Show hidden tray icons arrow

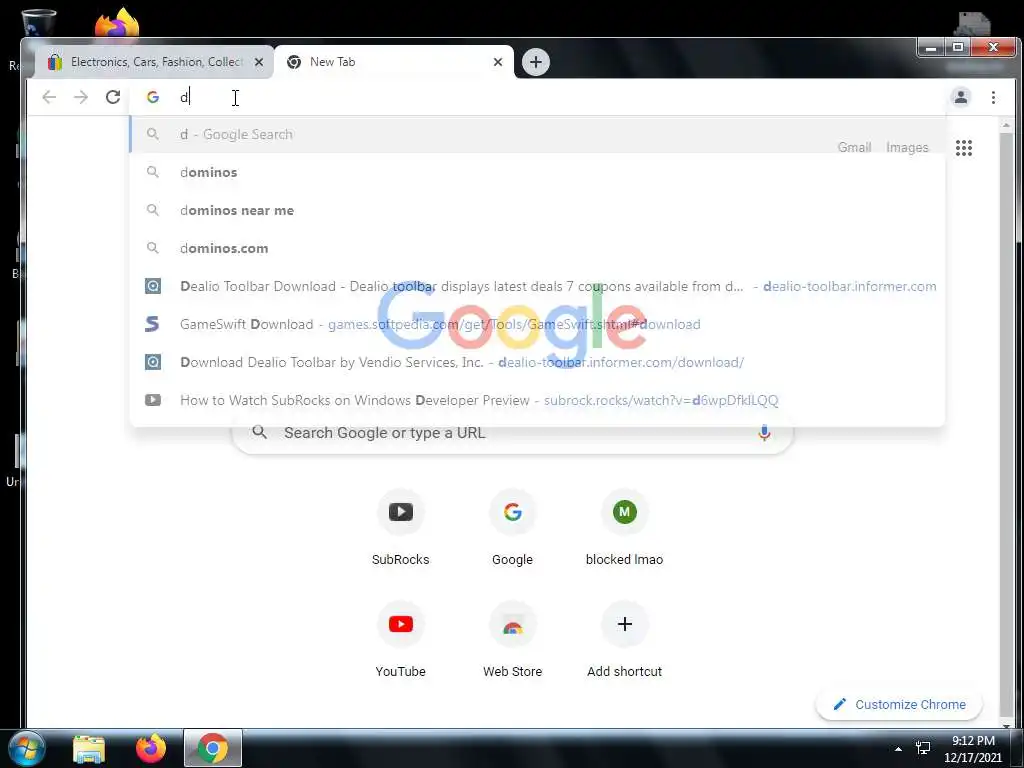point(898,748)
